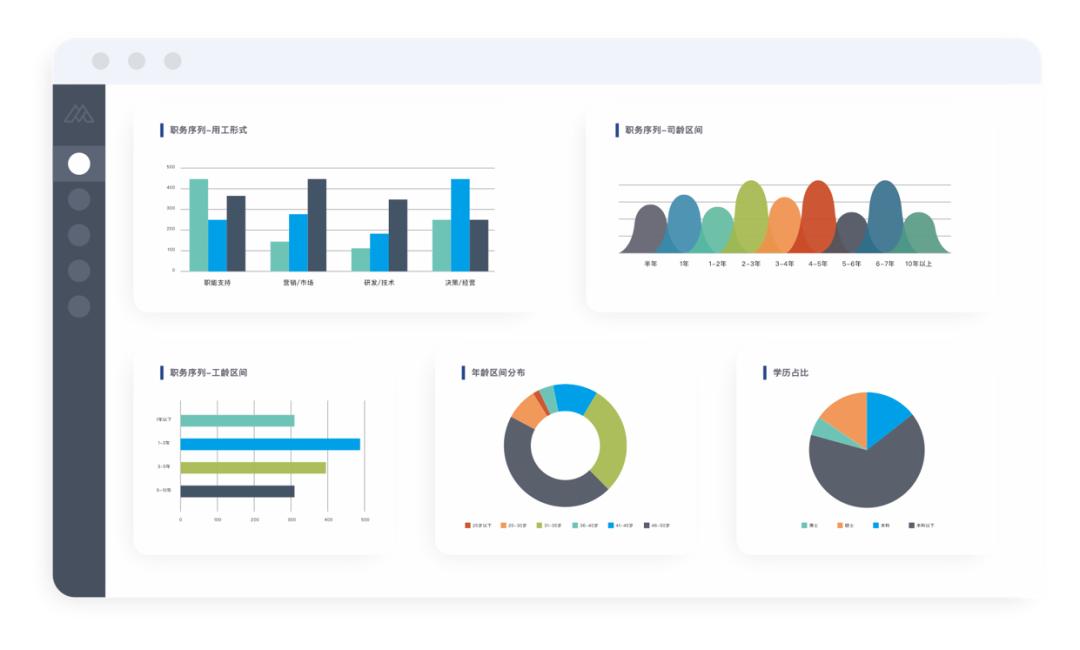Open the fourth sidebar navigation dot
1080x650 pixels.
pos(79,271)
